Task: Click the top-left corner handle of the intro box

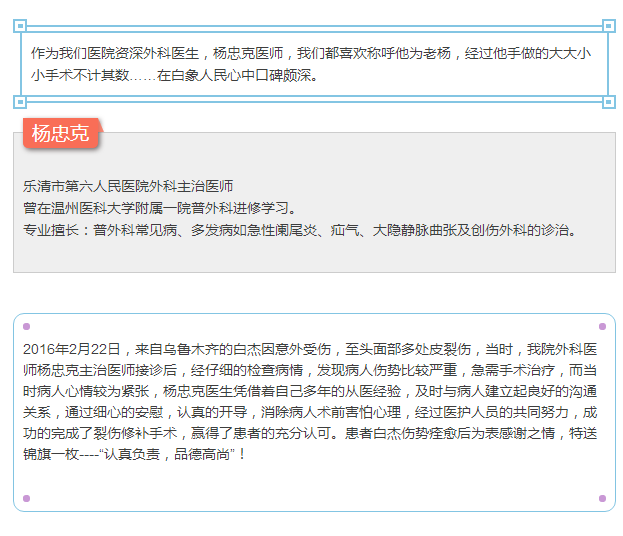Action: tap(20, 26)
